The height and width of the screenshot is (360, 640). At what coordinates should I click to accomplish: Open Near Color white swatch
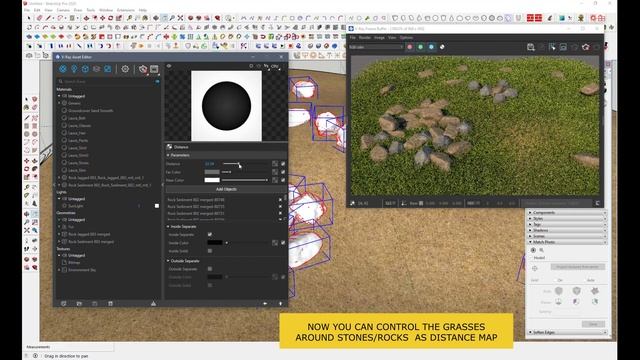212,180
